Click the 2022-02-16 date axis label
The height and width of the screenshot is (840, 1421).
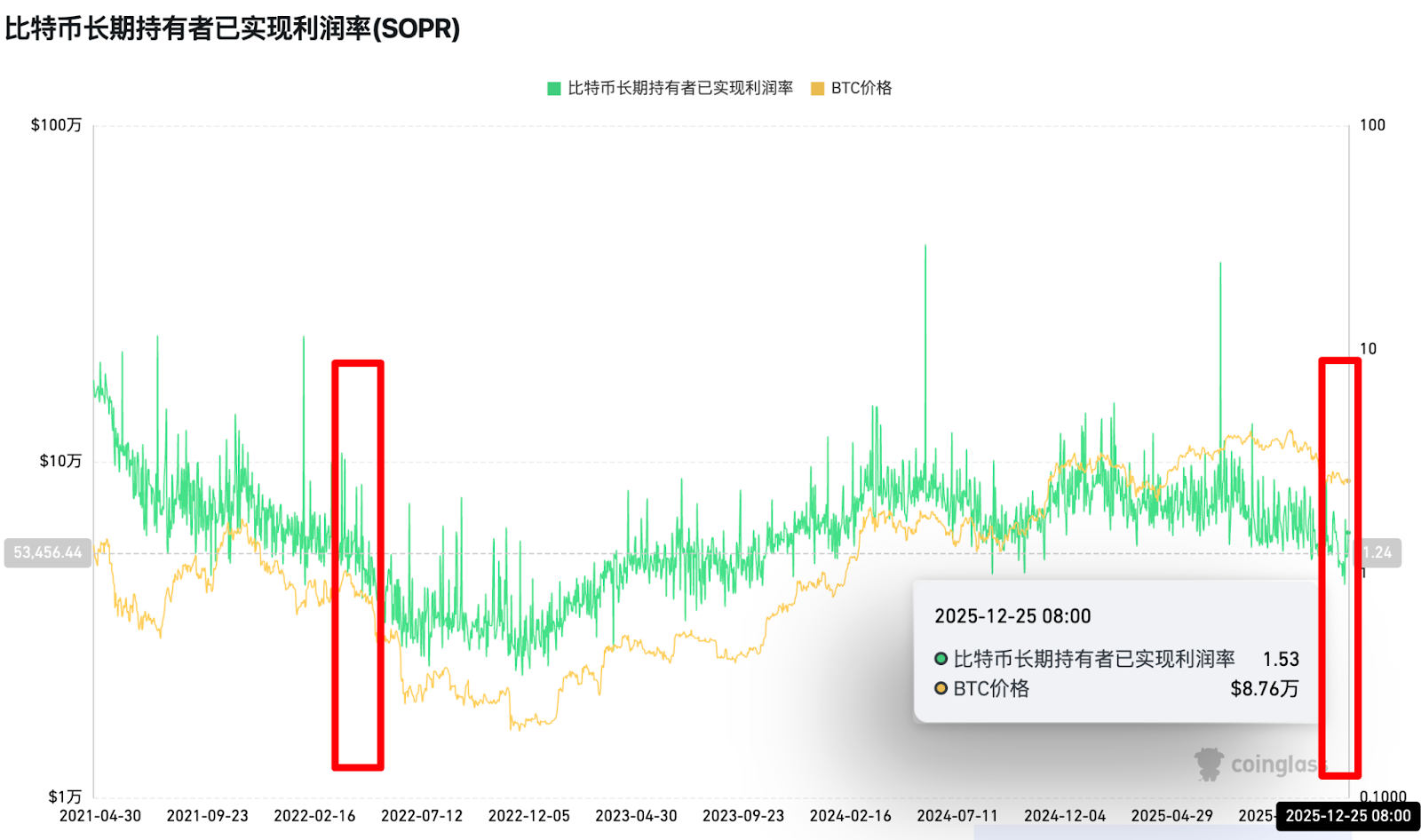pyautogui.click(x=314, y=815)
